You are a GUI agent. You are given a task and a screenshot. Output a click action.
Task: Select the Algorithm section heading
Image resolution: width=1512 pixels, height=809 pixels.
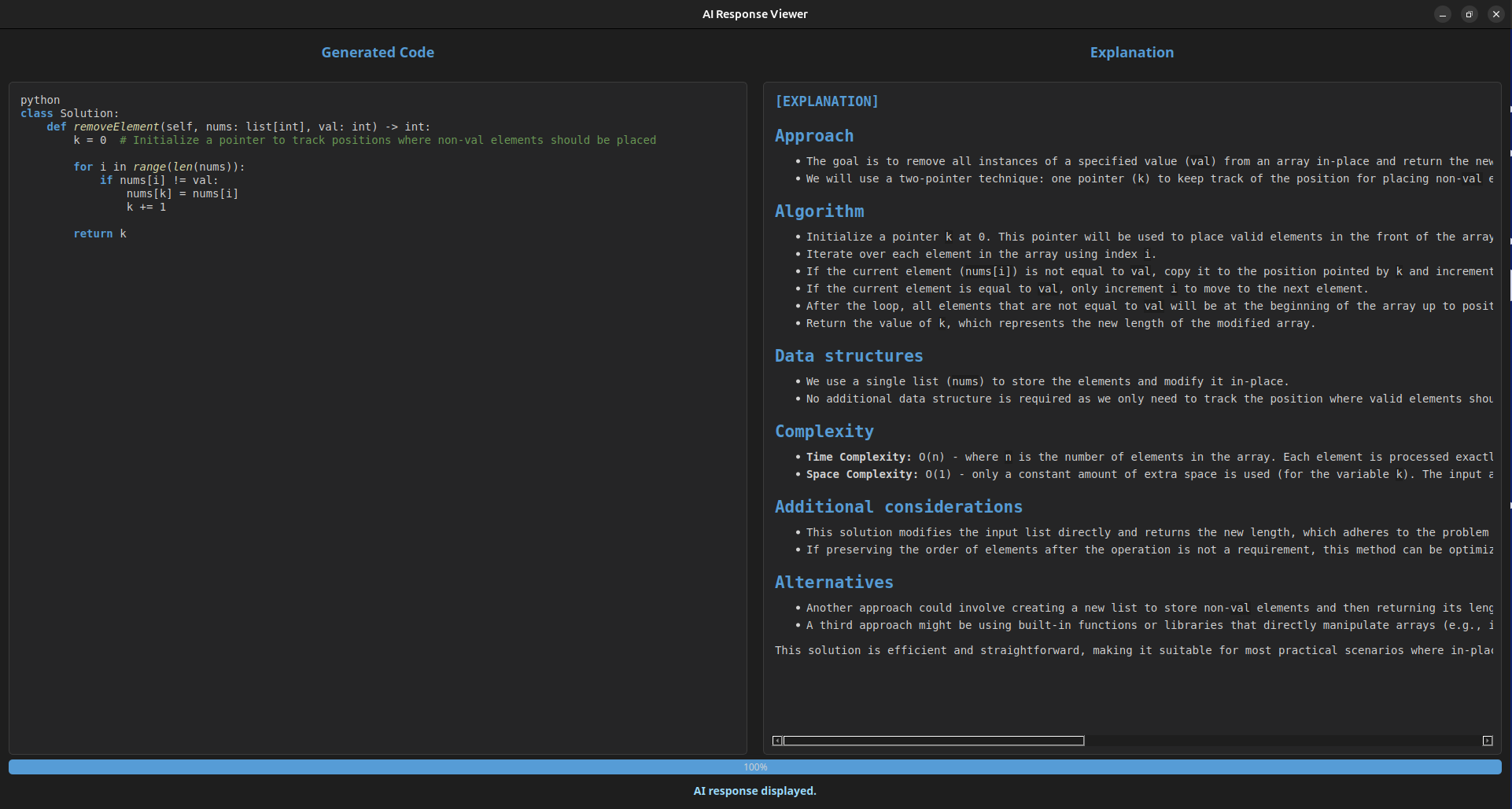[819, 211]
